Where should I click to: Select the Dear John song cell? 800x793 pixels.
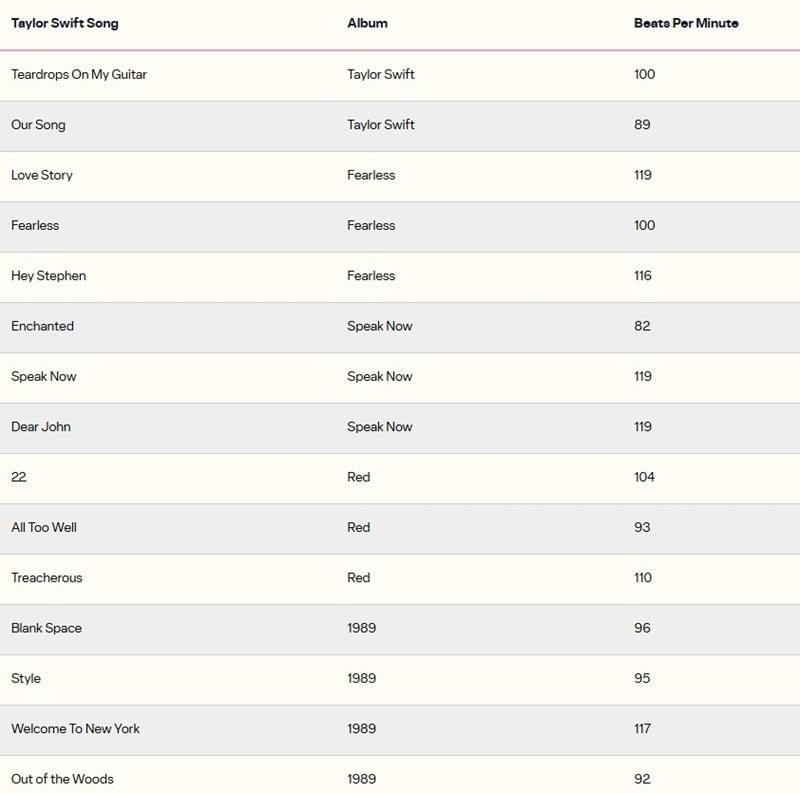[41, 427]
